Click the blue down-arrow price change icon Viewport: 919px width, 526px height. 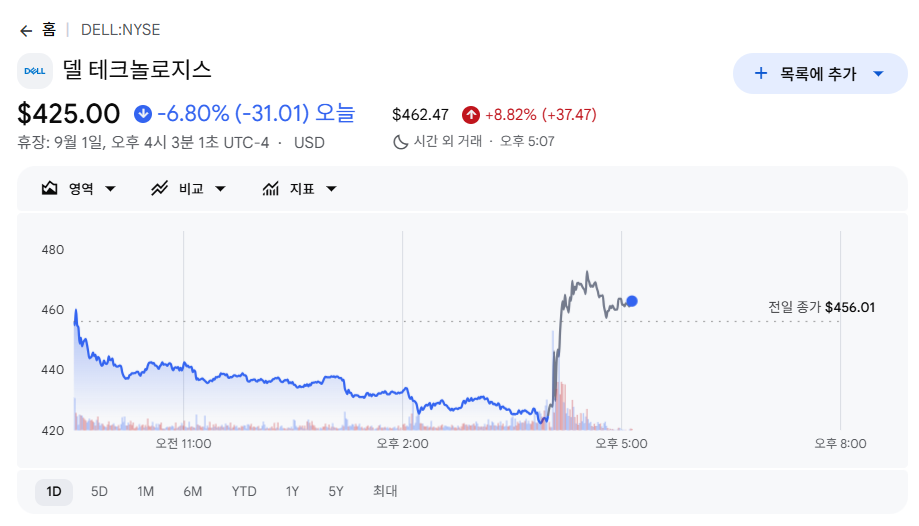coord(143,114)
